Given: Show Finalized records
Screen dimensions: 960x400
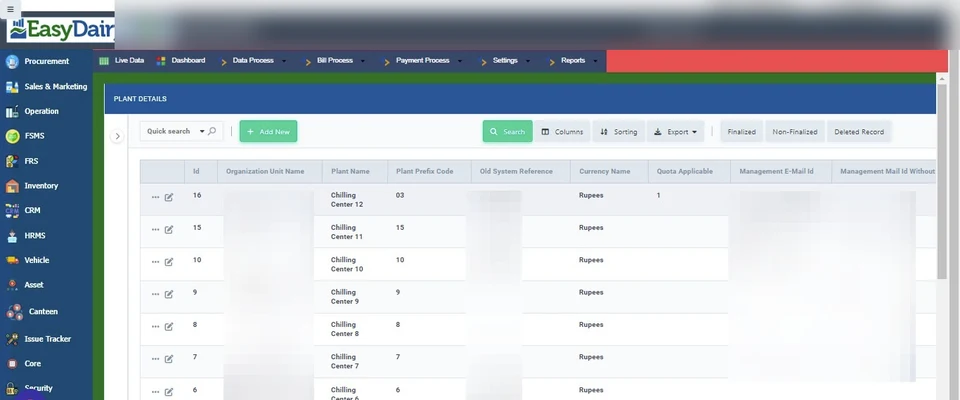Looking at the screenshot, I should point(741,132).
